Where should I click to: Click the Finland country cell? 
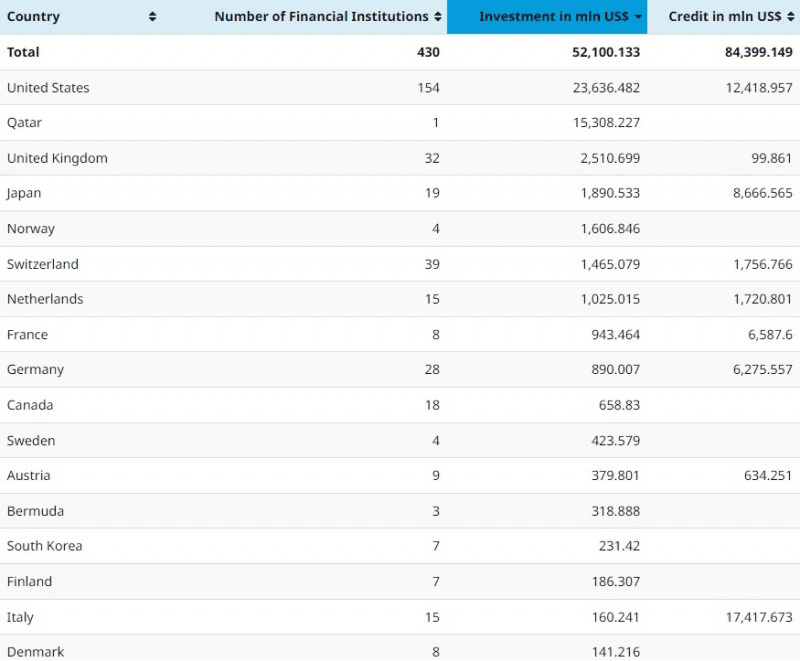[29, 581]
